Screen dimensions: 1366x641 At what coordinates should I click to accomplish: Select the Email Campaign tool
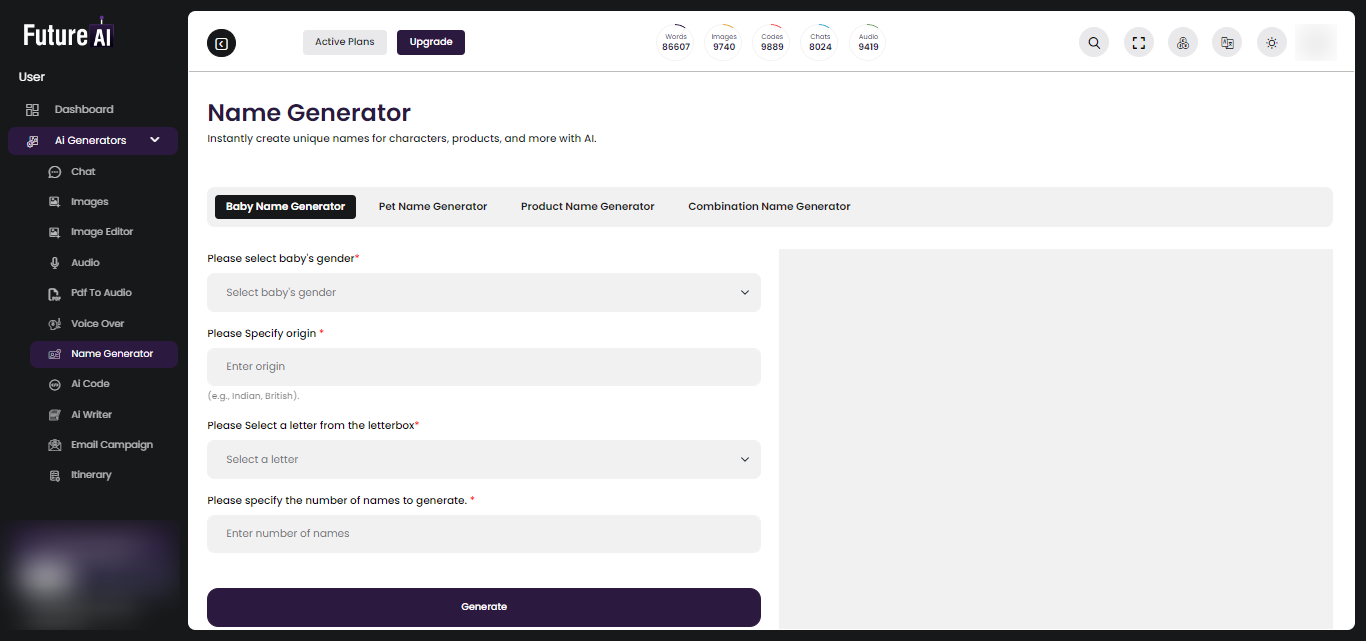click(x=112, y=444)
